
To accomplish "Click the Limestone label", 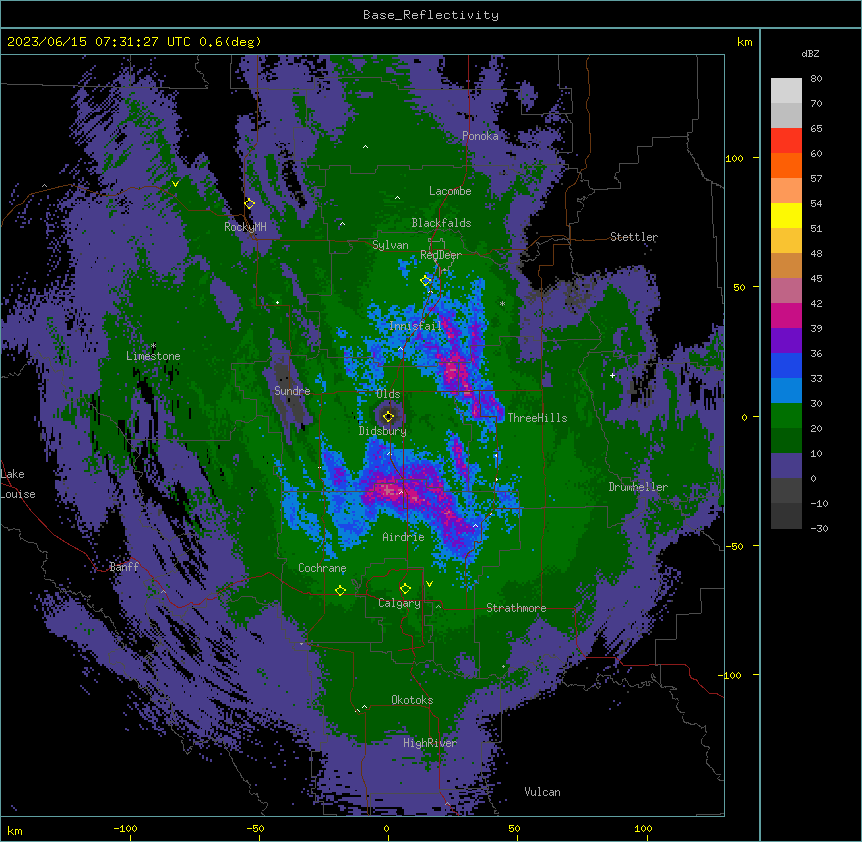I will pyautogui.click(x=153, y=356).
